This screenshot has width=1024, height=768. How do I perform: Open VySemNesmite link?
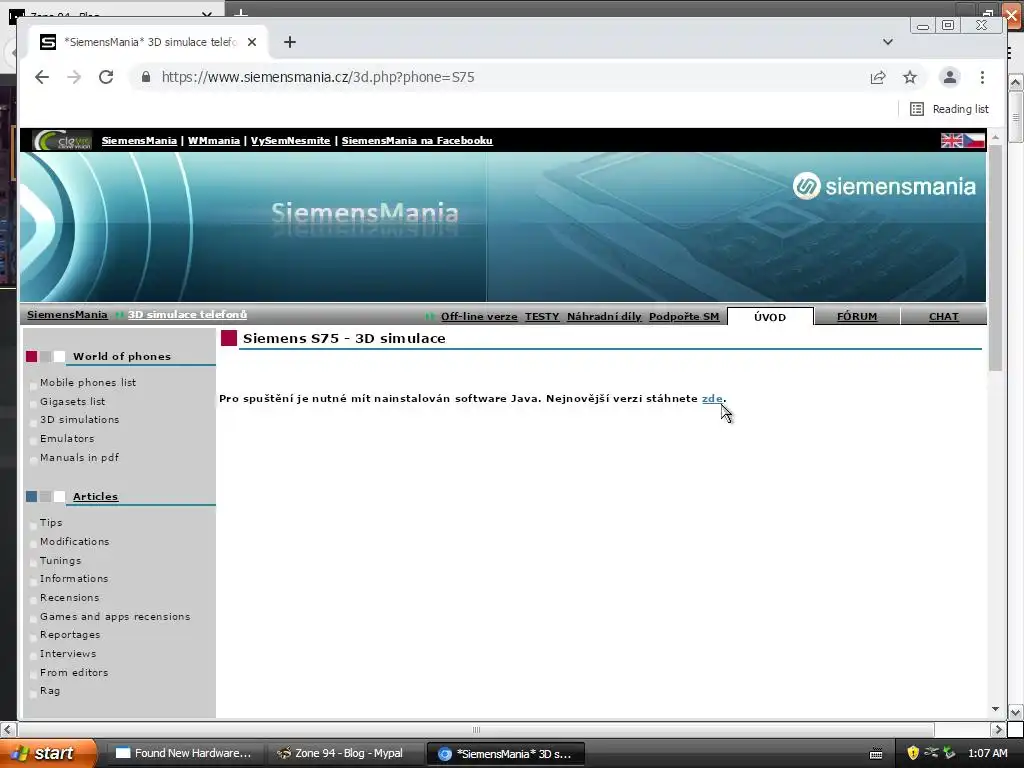click(291, 140)
